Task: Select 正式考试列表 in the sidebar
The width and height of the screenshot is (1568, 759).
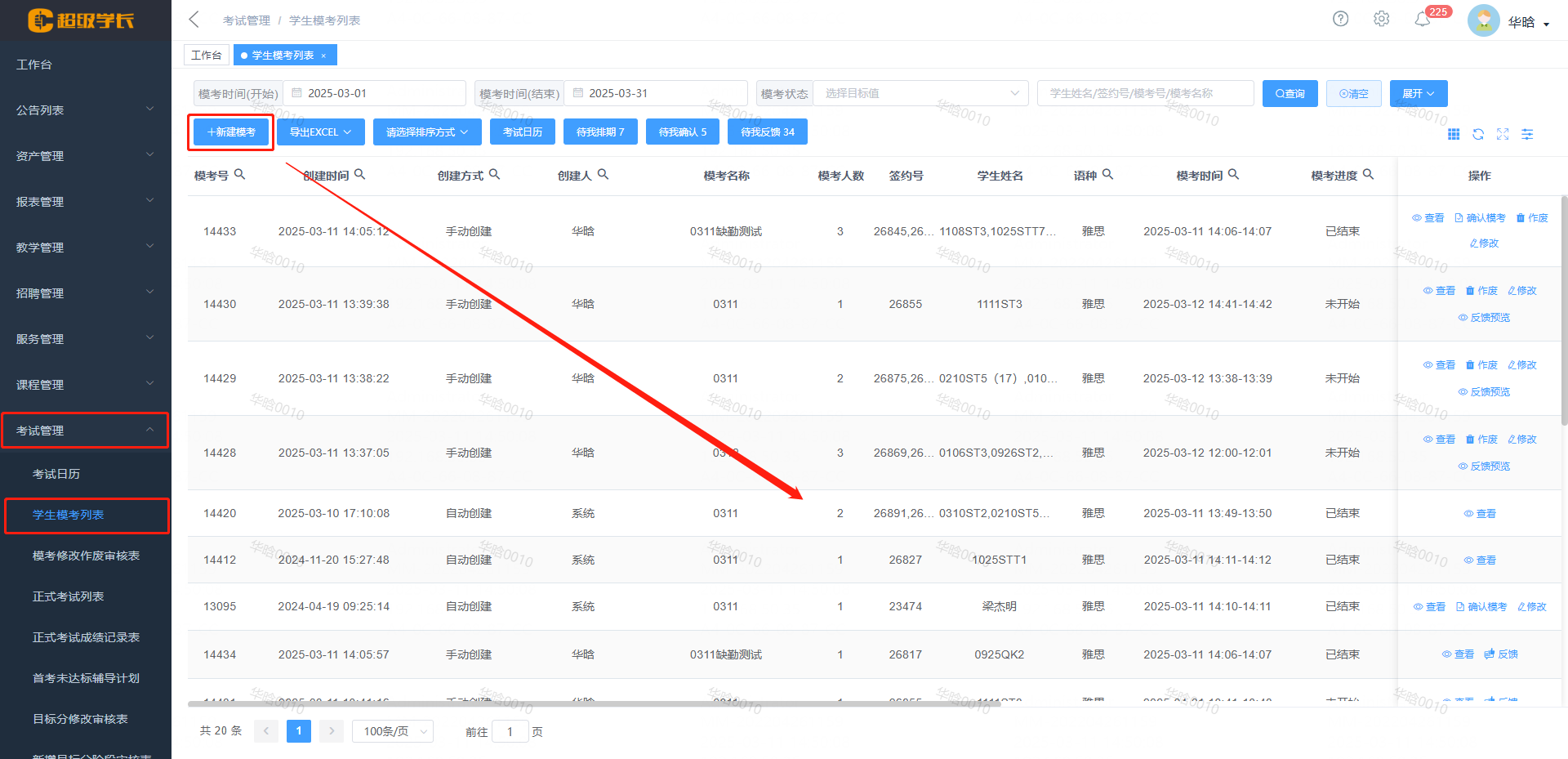Action: tap(69, 596)
